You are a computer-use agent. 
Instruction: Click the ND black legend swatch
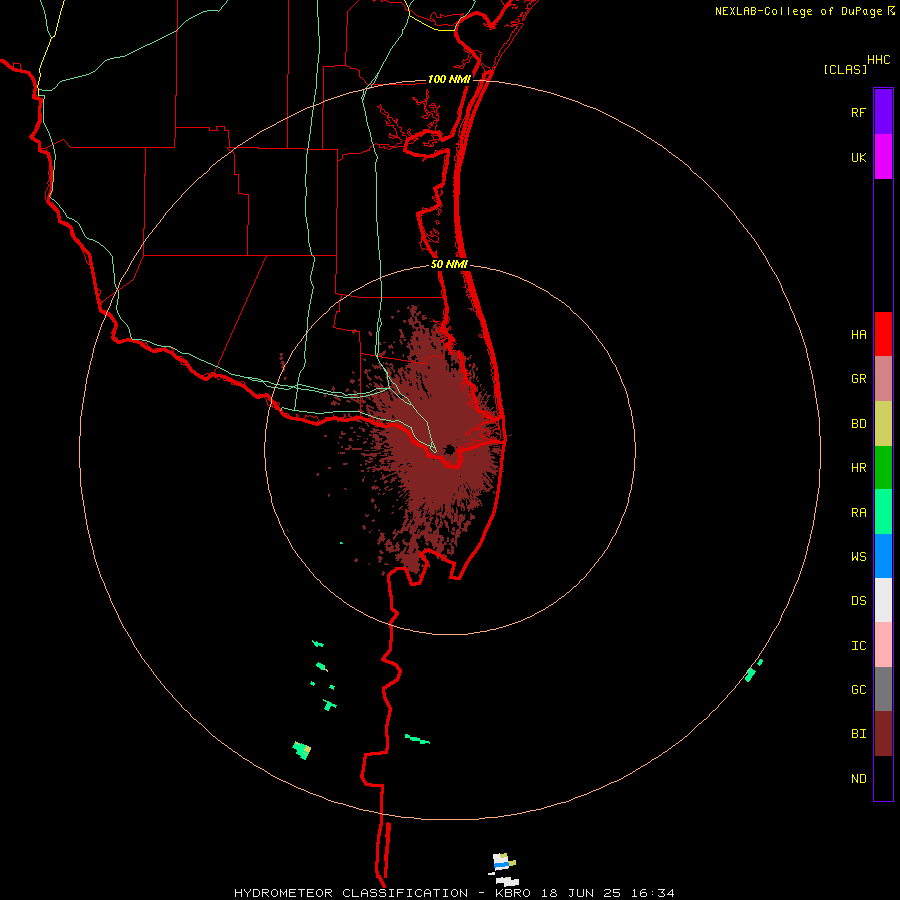point(883,778)
